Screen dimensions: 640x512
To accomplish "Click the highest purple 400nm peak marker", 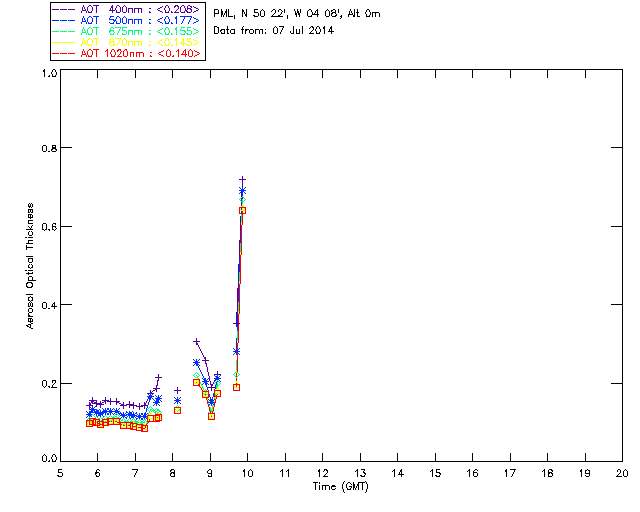I will [242, 179].
